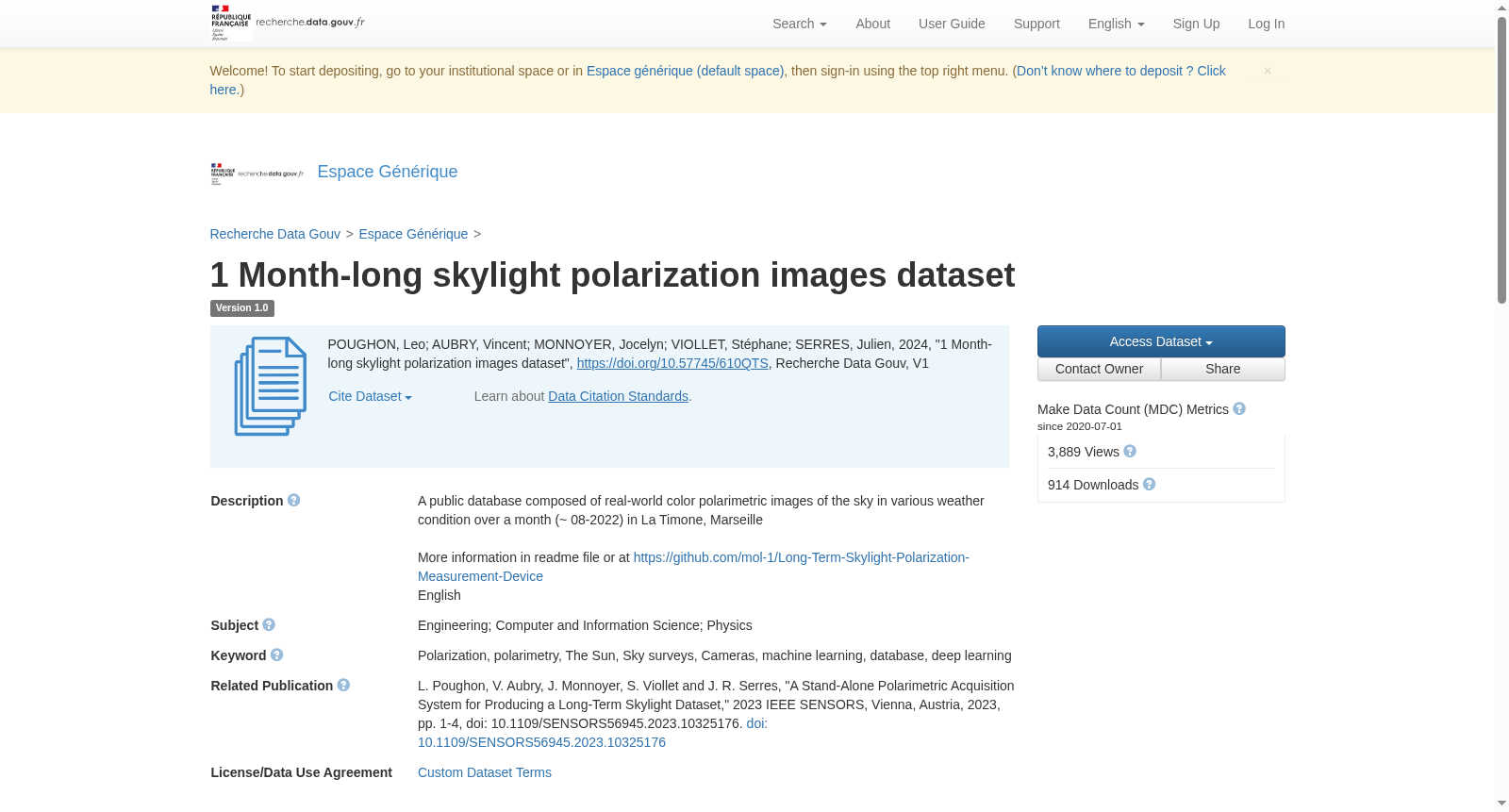Click the page vertical scrollbar thumb
The height and width of the screenshot is (812, 1509).
(x=1501, y=160)
